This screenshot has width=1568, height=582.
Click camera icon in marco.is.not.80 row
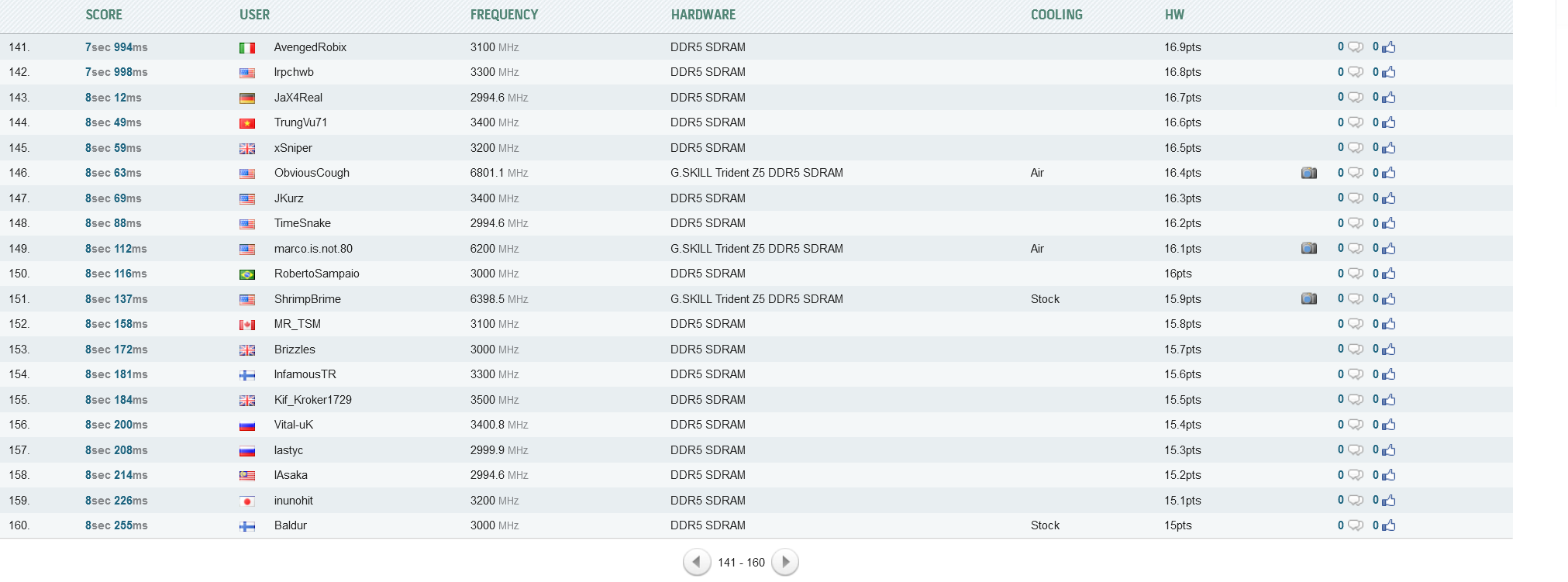click(x=1308, y=249)
